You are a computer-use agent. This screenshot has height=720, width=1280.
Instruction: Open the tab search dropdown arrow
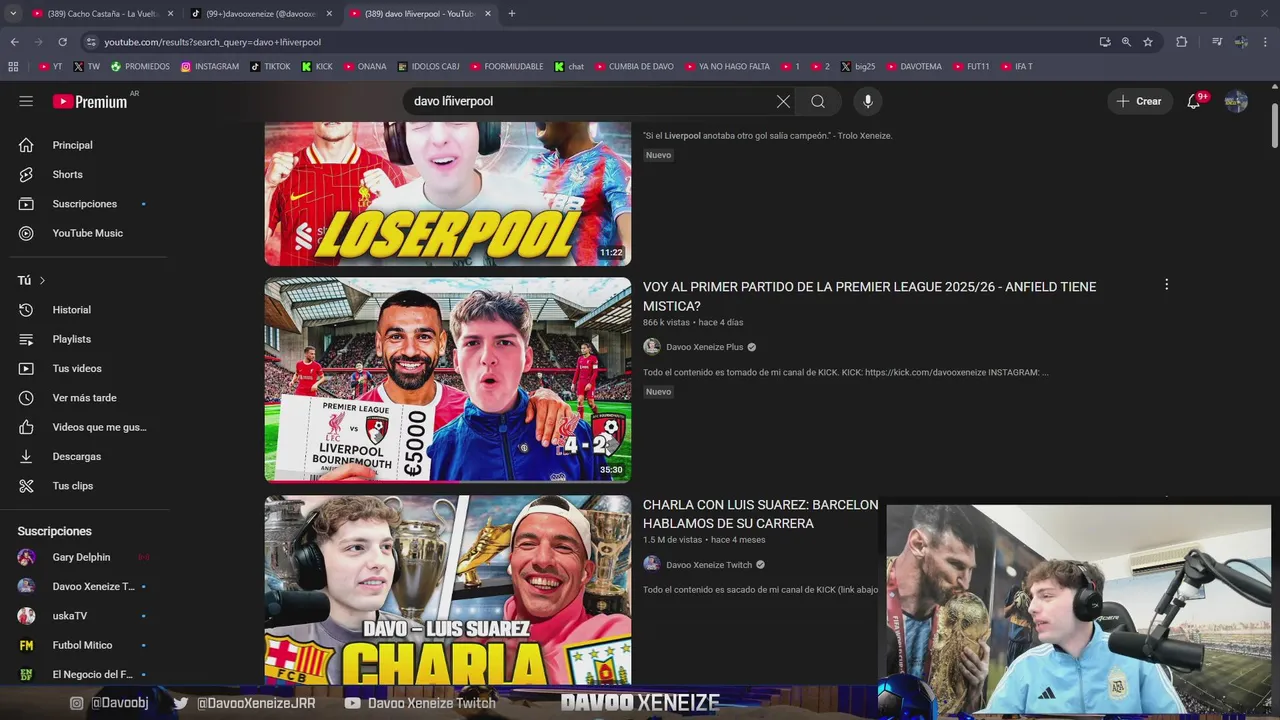point(13,14)
